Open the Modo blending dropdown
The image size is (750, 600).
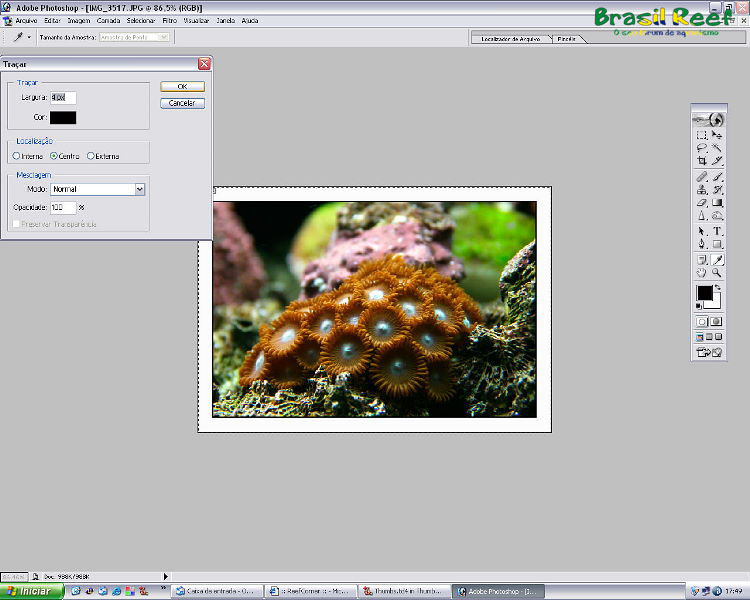(x=139, y=188)
